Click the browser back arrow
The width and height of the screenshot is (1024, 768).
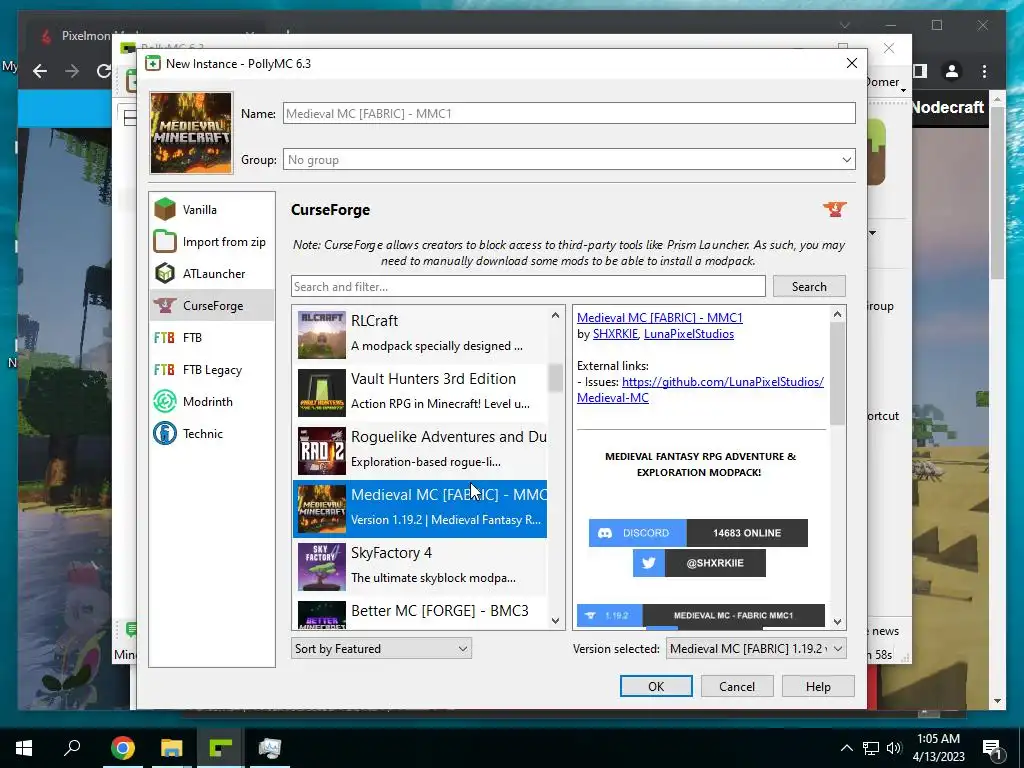click(40, 71)
